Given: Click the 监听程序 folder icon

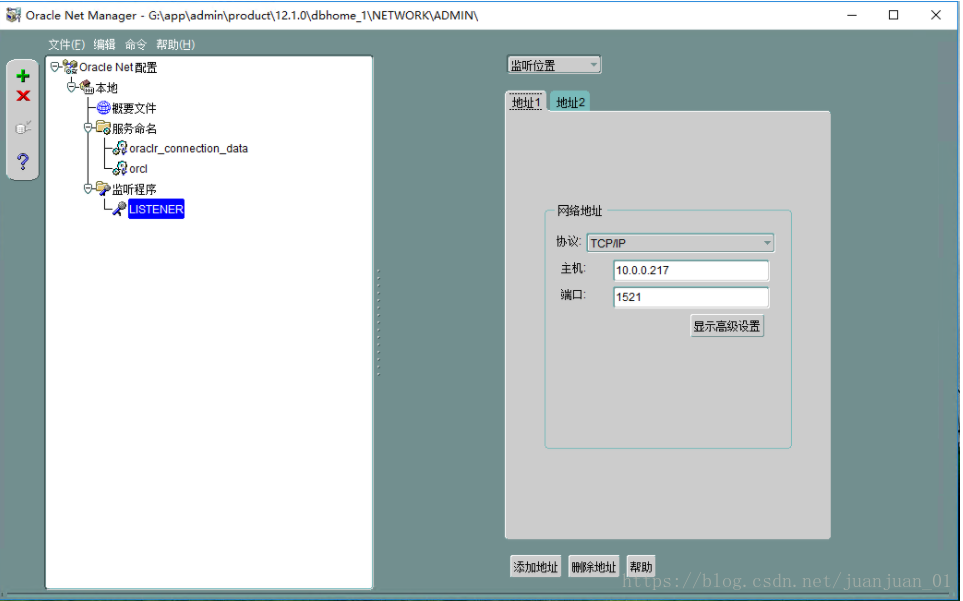Looking at the screenshot, I should tap(103, 188).
